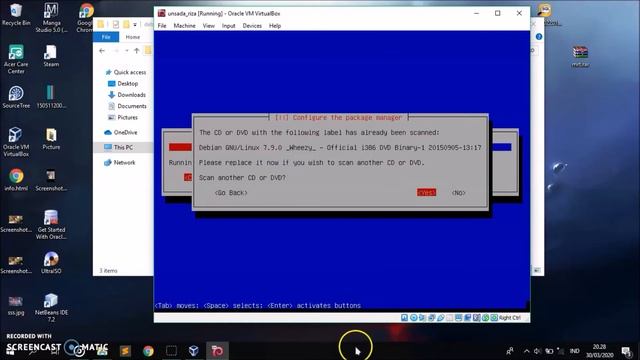640x360 pixels.
Task: Open the VirtualBox Devices menu
Action: pos(252,26)
